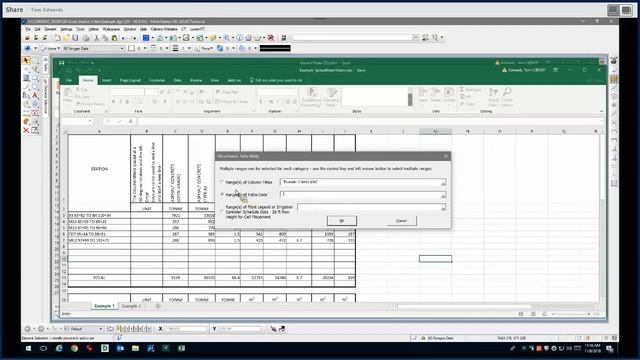This screenshot has height=360, width=640.
Task: Open MicroStation Settings menu
Action: pos(66,29)
